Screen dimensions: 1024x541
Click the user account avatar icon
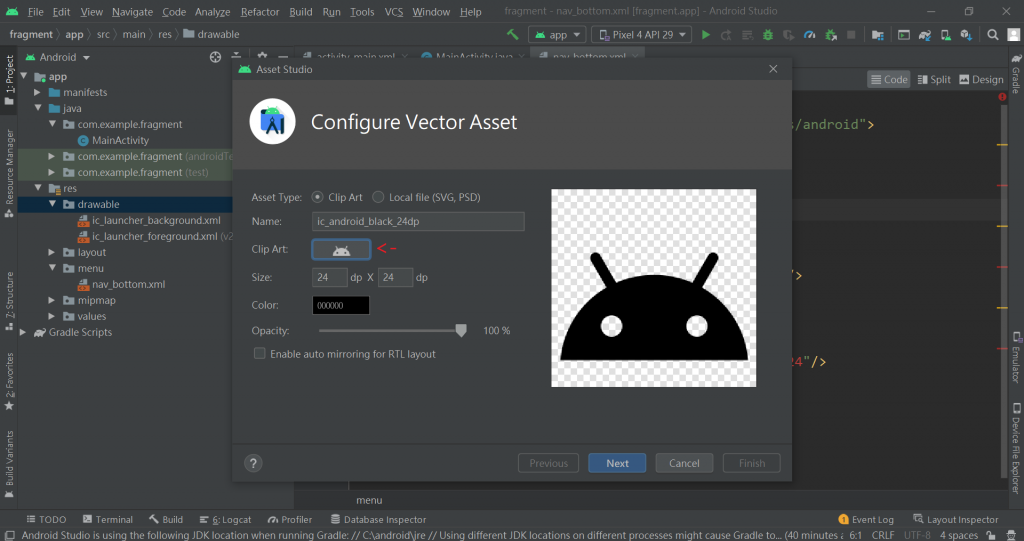[x=1014, y=35]
